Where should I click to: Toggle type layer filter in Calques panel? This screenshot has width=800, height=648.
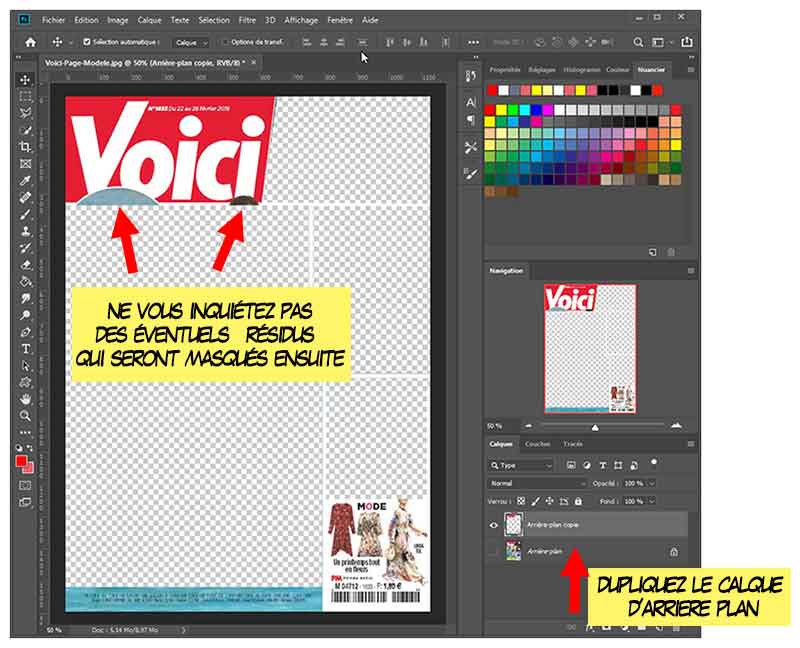pos(603,465)
